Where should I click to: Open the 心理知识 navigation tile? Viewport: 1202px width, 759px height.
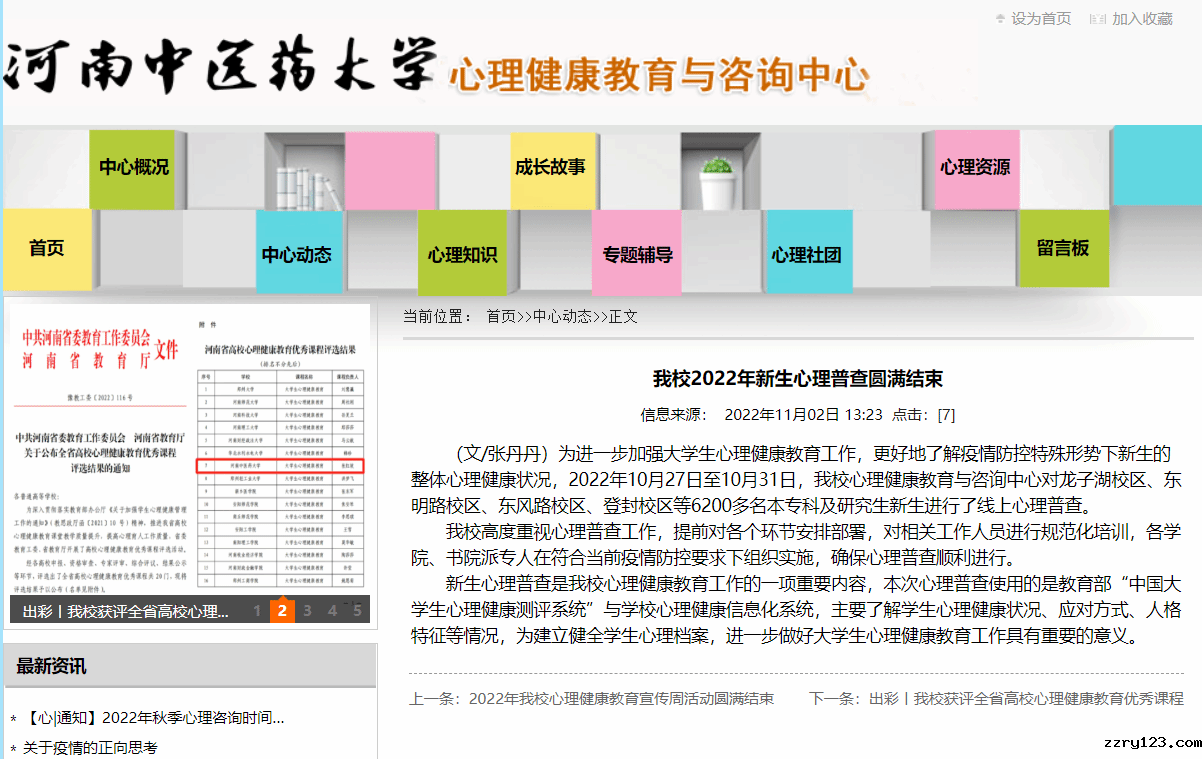click(x=462, y=255)
